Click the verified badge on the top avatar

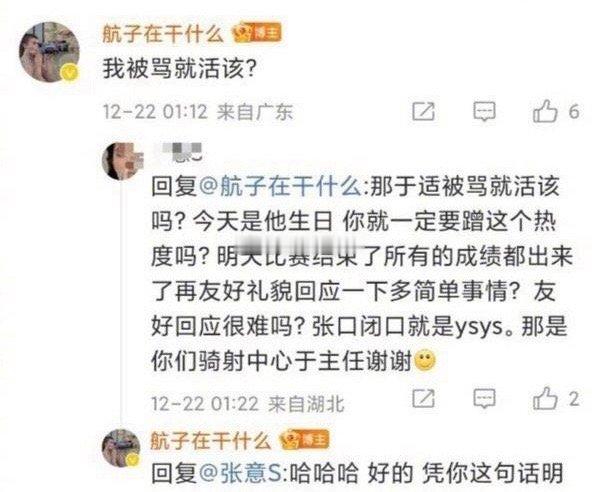70,73
